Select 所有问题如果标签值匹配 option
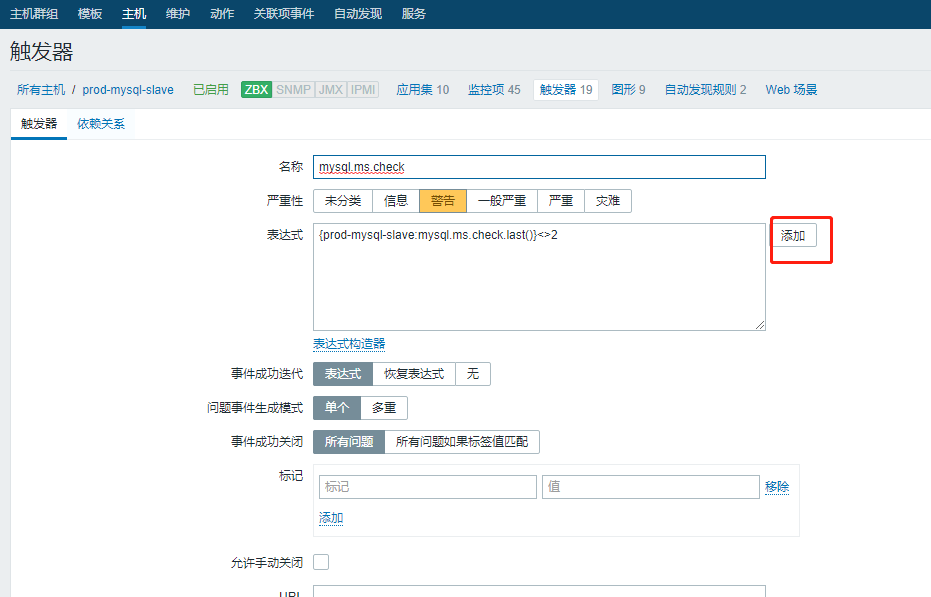Viewport: 931px width, 597px height. tap(462, 441)
